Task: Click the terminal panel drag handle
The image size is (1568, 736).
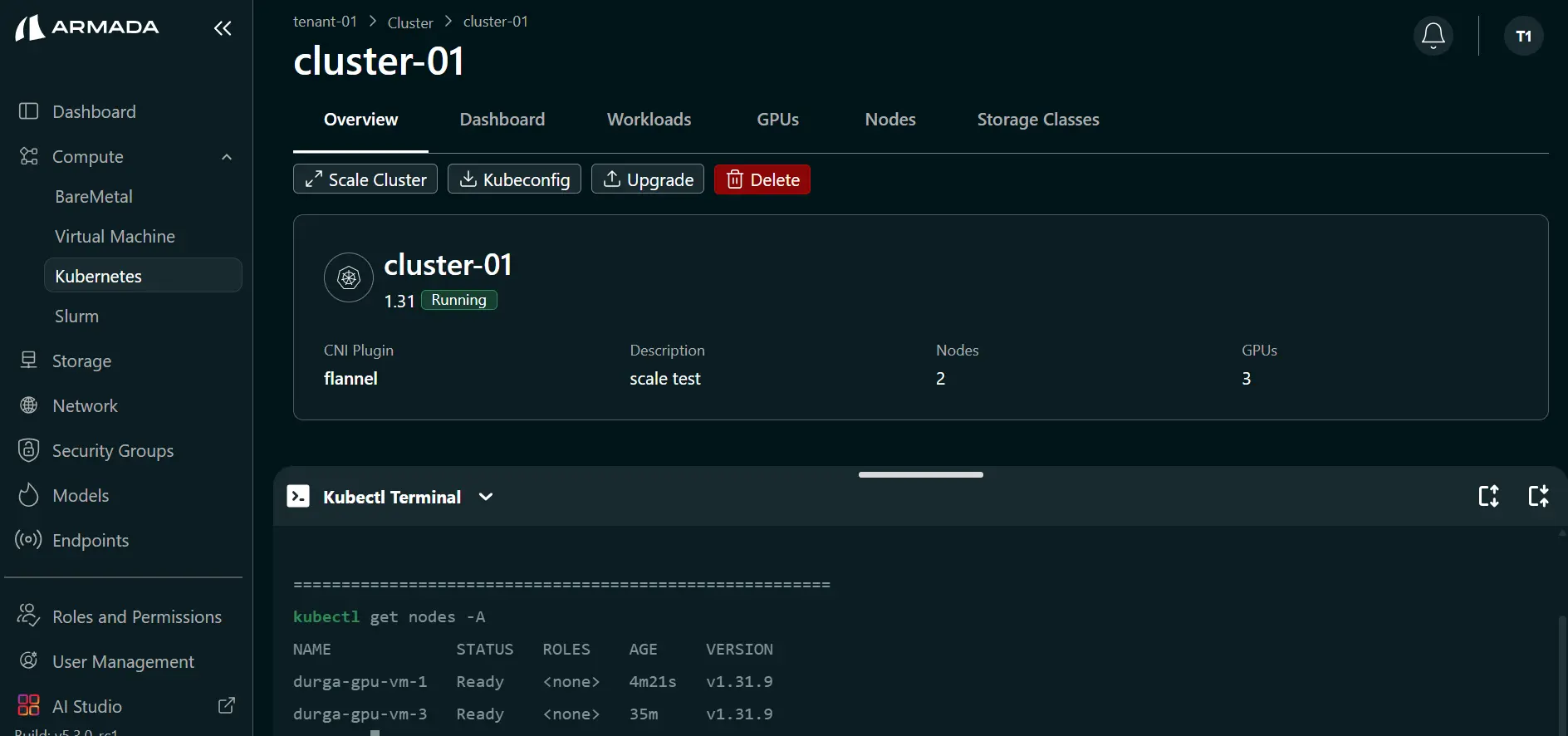Action: point(921,474)
